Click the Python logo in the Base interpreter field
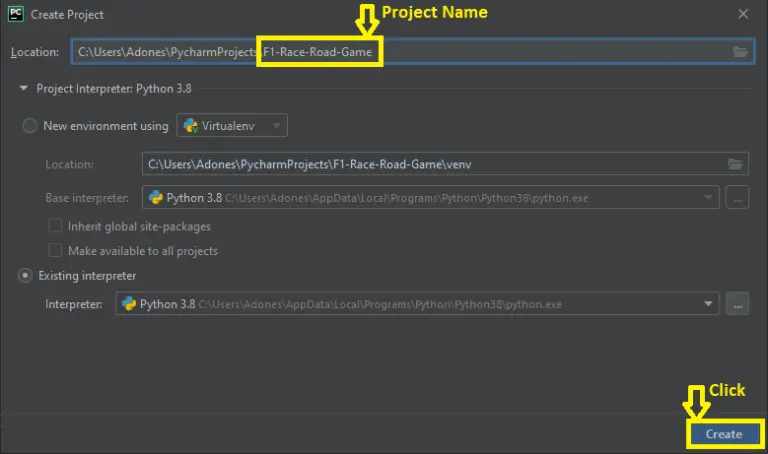 (156, 198)
